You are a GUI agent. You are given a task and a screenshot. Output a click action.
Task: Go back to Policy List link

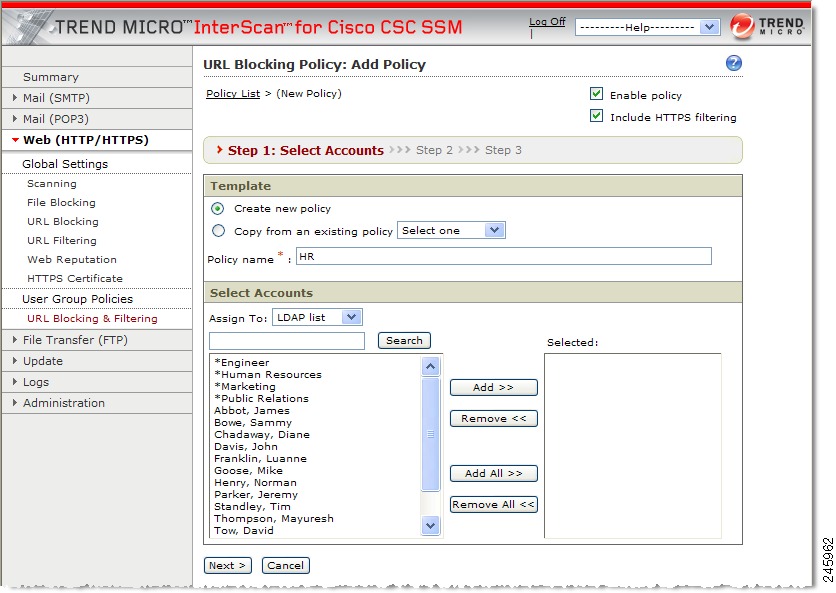[233, 94]
